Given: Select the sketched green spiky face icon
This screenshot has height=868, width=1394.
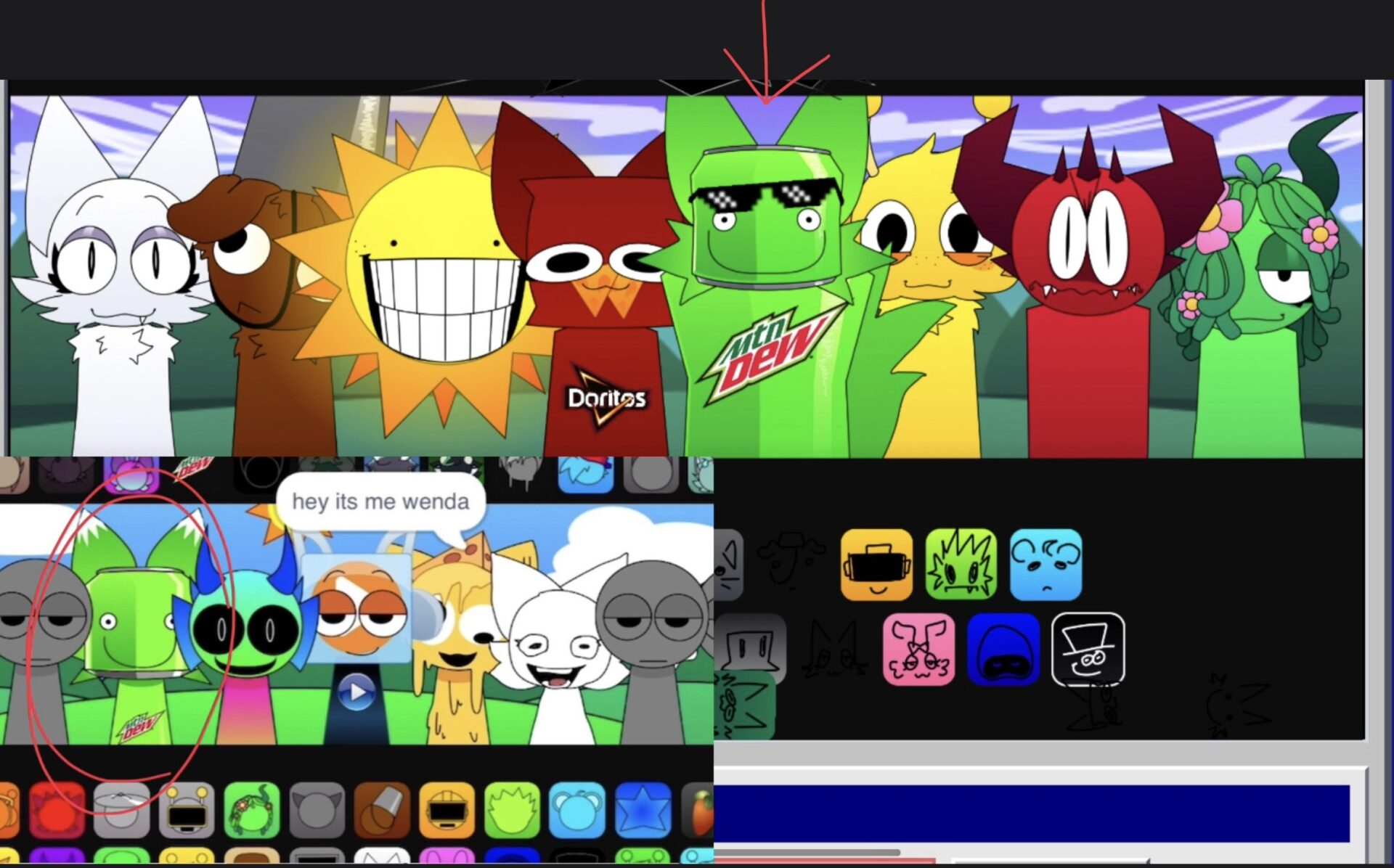Looking at the screenshot, I should 961,565.
